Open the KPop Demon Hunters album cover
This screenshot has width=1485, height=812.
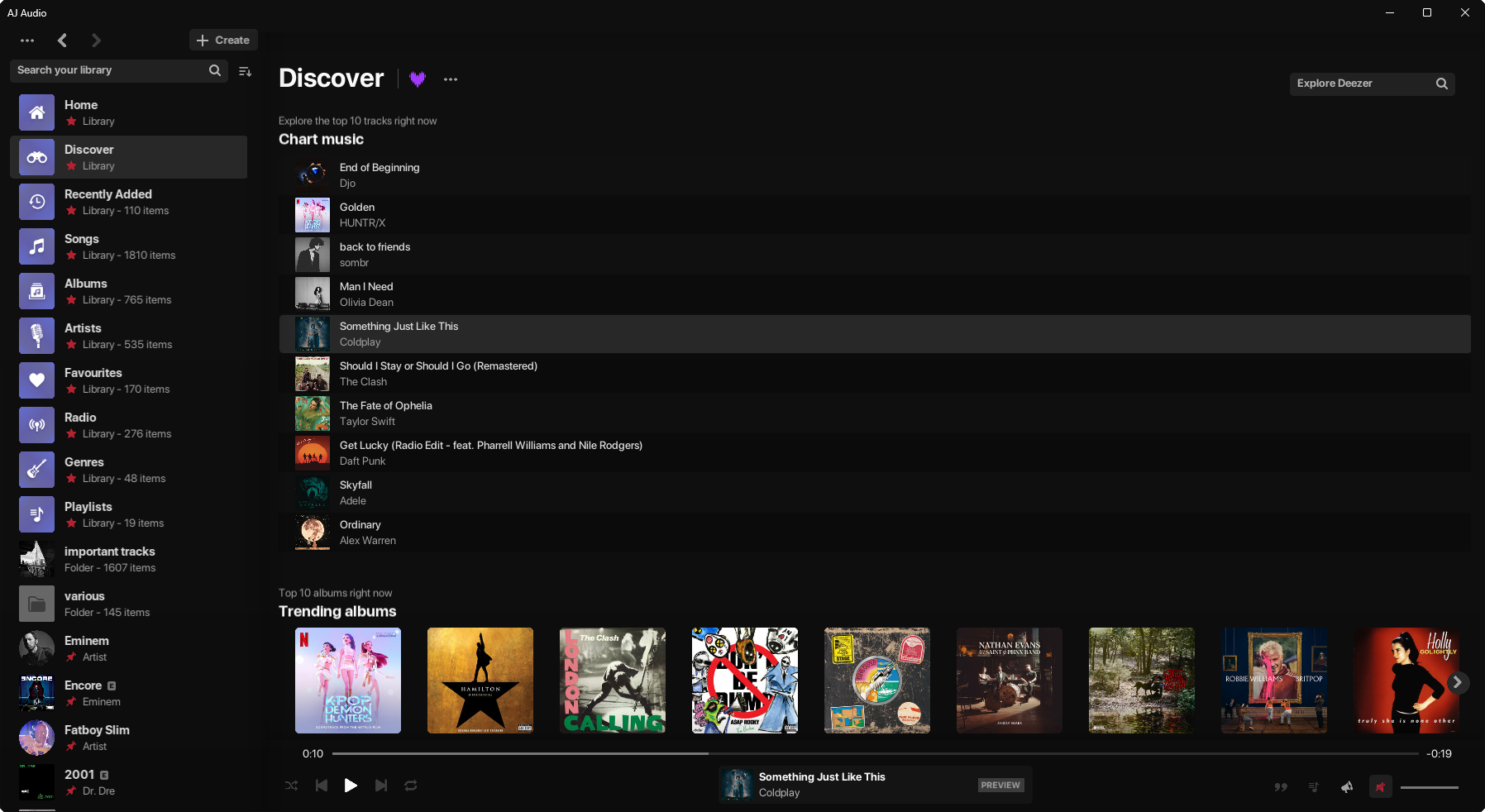pos(348,681)
